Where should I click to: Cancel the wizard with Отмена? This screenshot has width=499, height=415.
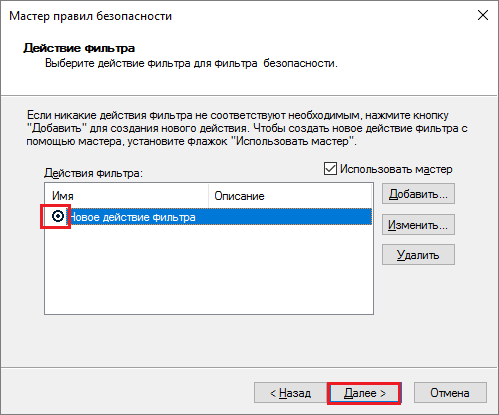450,393
